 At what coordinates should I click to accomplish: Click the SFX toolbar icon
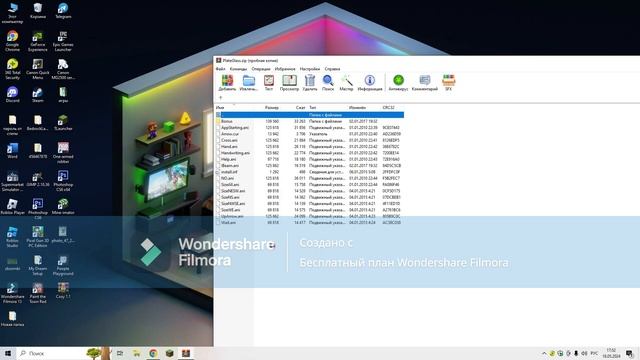point(449,82)
